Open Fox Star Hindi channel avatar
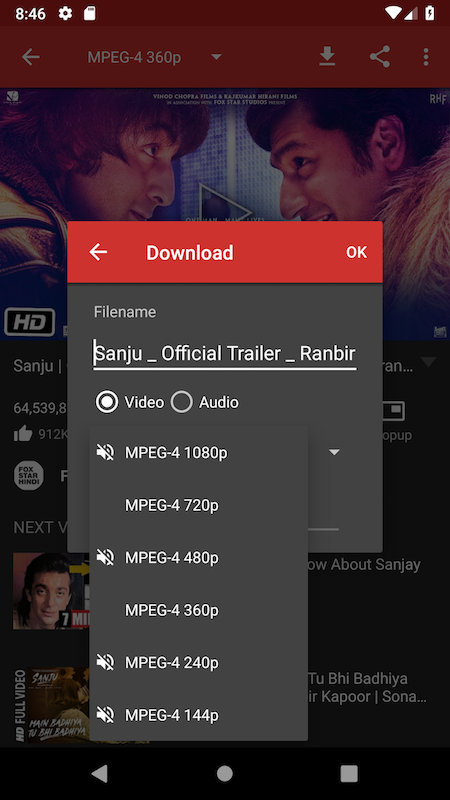Image resolution: width=450 pixels, height=800 pixels. click(x=29, y=476)
